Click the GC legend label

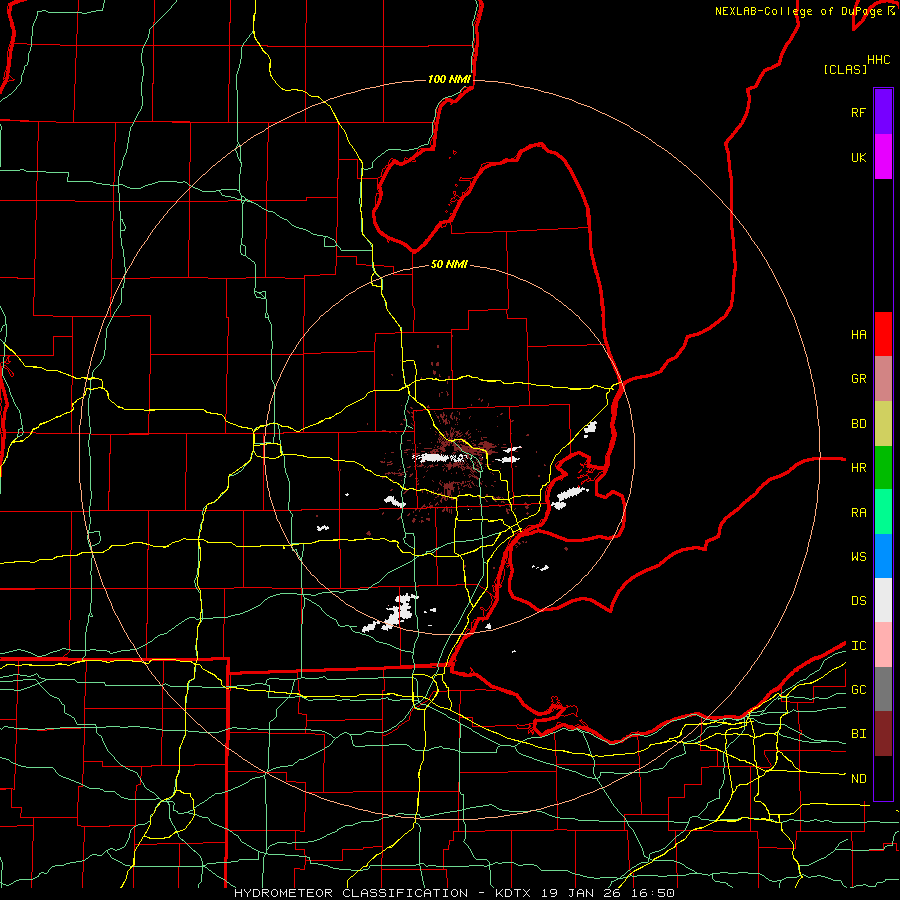point(858,689)
